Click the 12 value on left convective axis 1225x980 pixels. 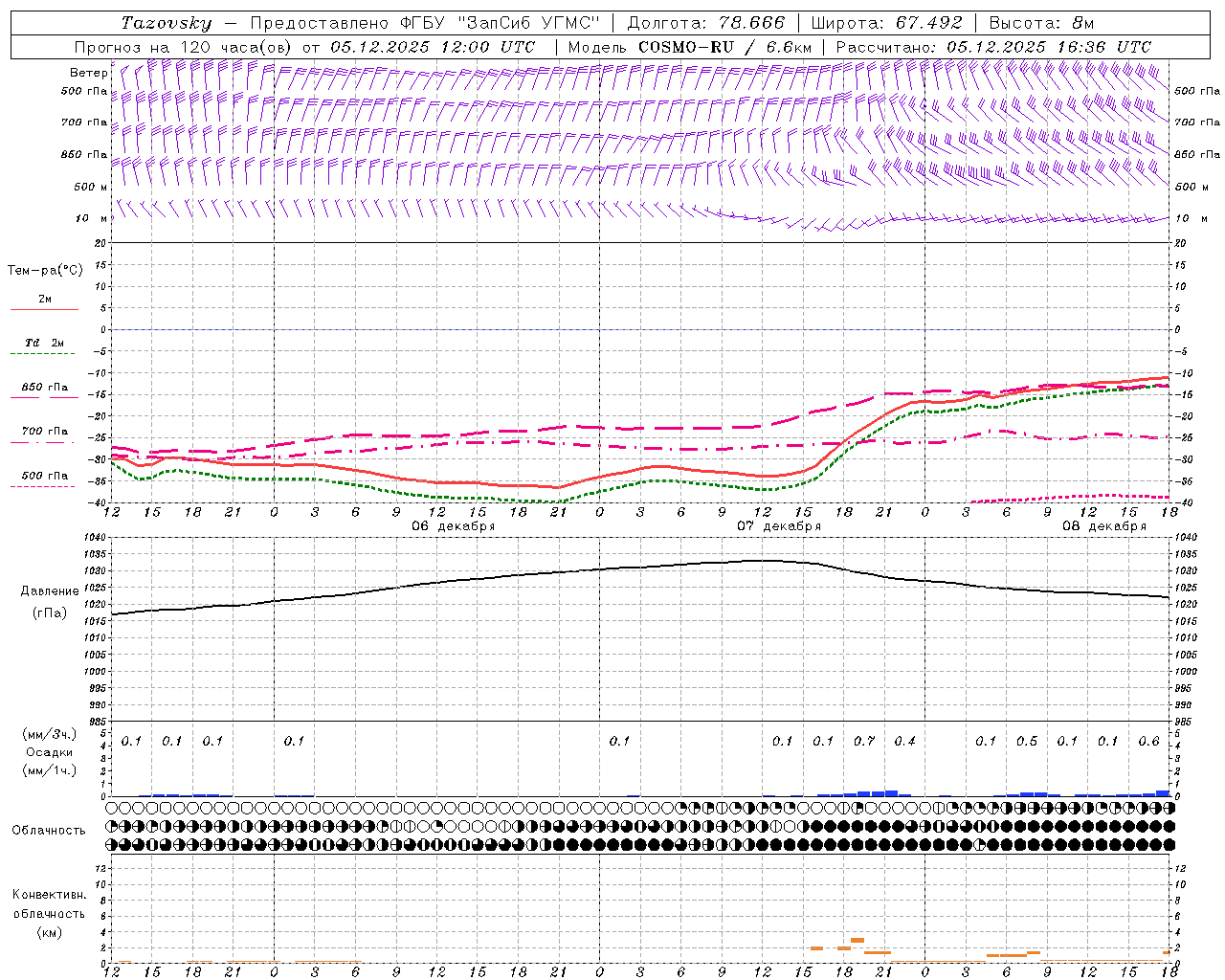click(101, 868)
